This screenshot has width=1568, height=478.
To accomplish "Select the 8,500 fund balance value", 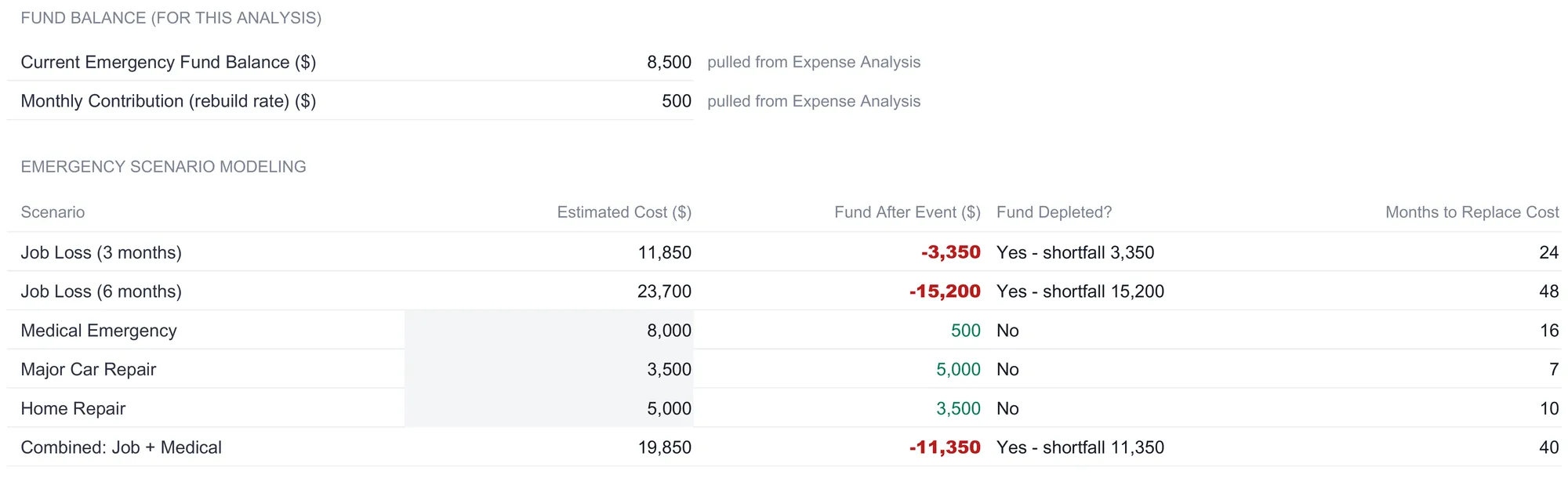I will tap(669, 62).
